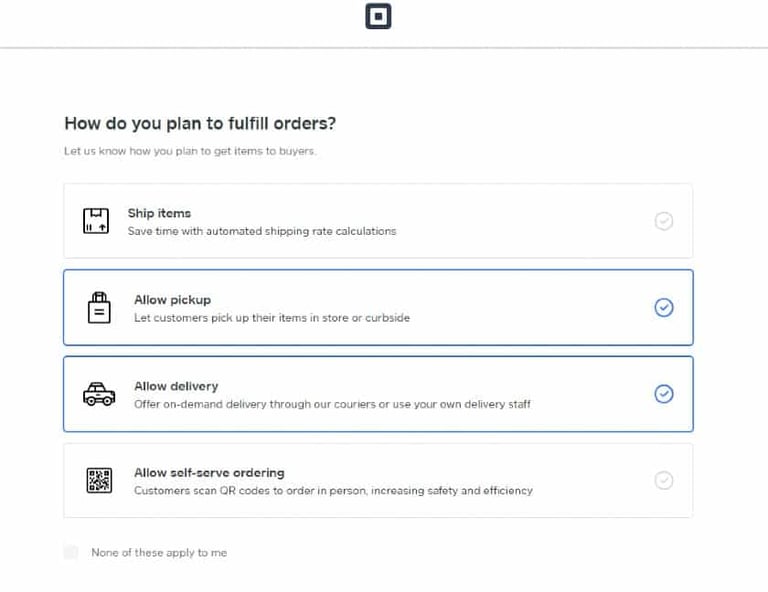Uncheck the Allow pickup checkmark

(x=663, y=307)
